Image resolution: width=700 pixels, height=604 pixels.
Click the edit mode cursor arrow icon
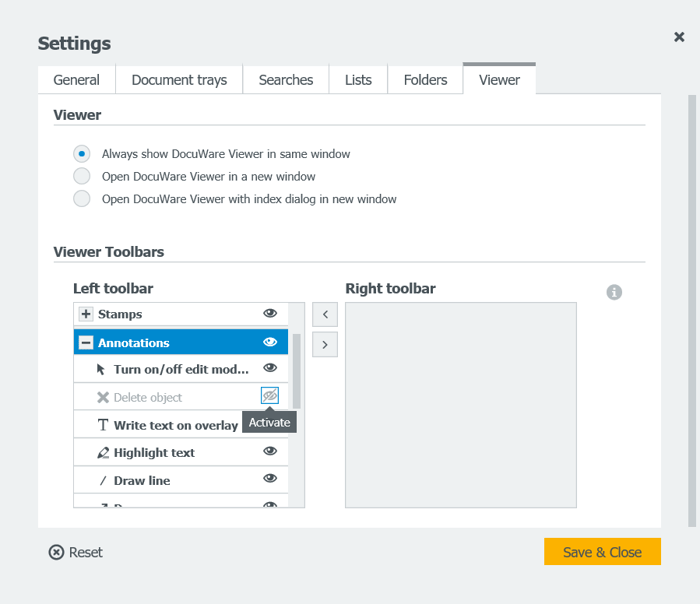click(x=102, y=369)
